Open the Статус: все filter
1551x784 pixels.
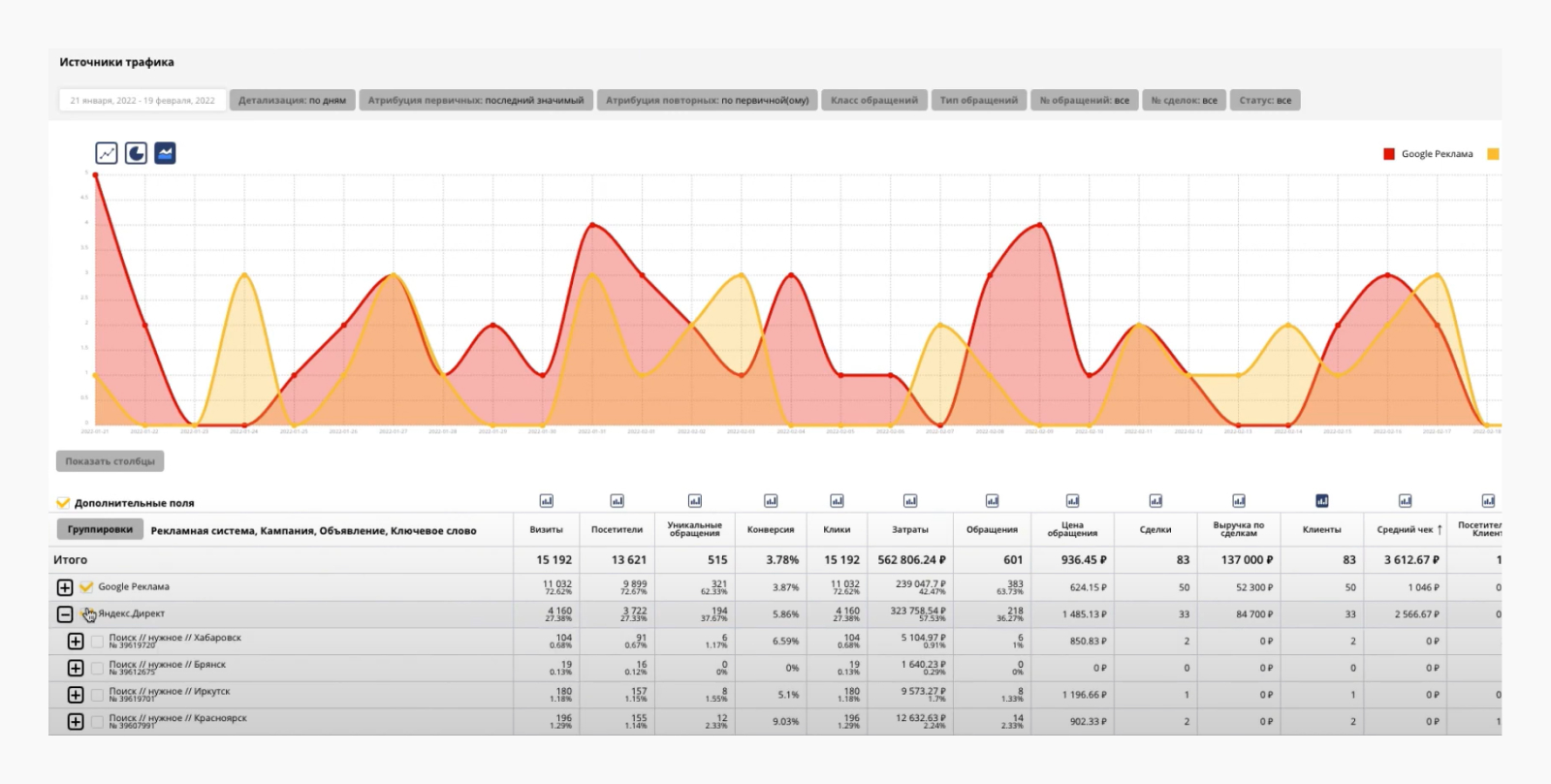click(x=1265, y=100)
